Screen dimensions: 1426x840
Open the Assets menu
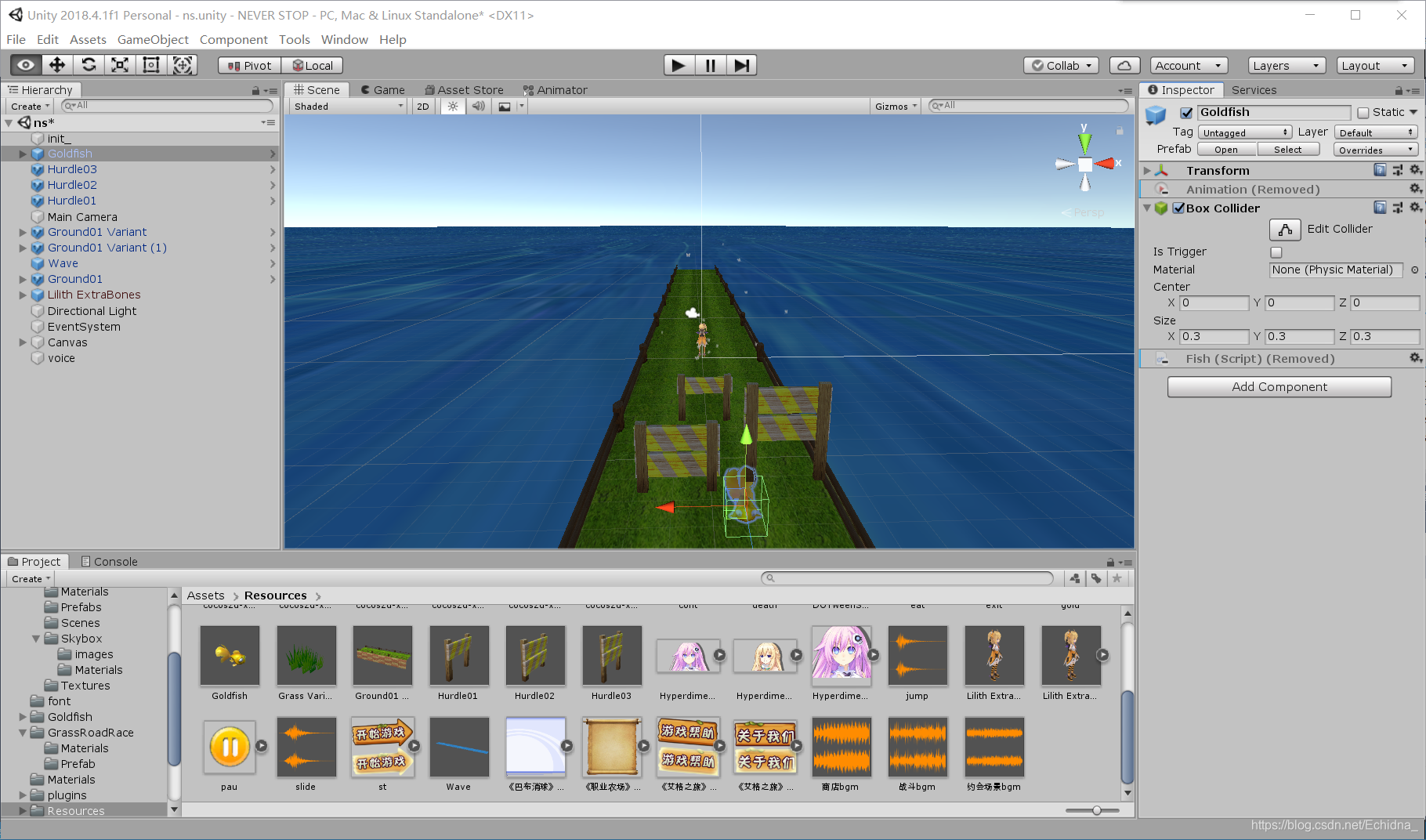point(88,39)
